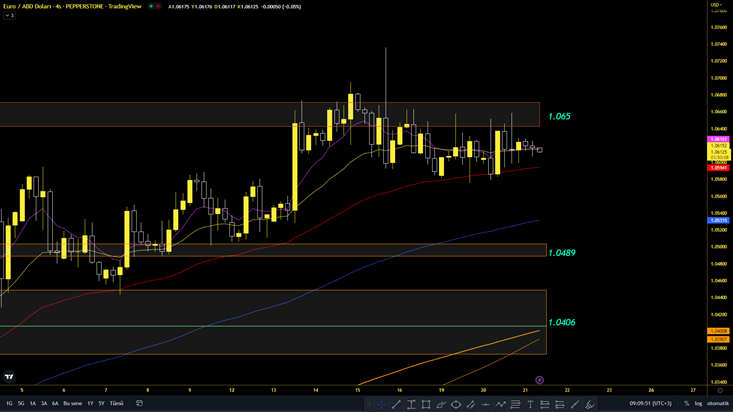Select the Bu sene date range
The width and height of the screenshot is (733, 412).
coord(72,403)
